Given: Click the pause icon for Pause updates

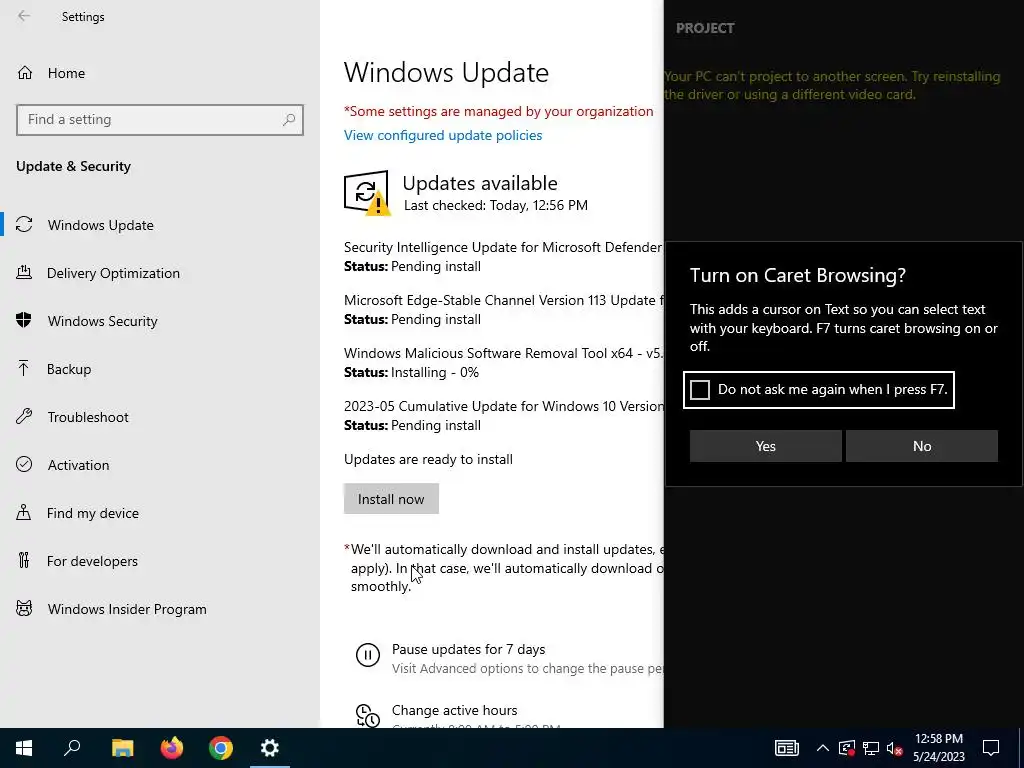Looking at the screenshot, I should pyautogui.click(x=368, y=654).
